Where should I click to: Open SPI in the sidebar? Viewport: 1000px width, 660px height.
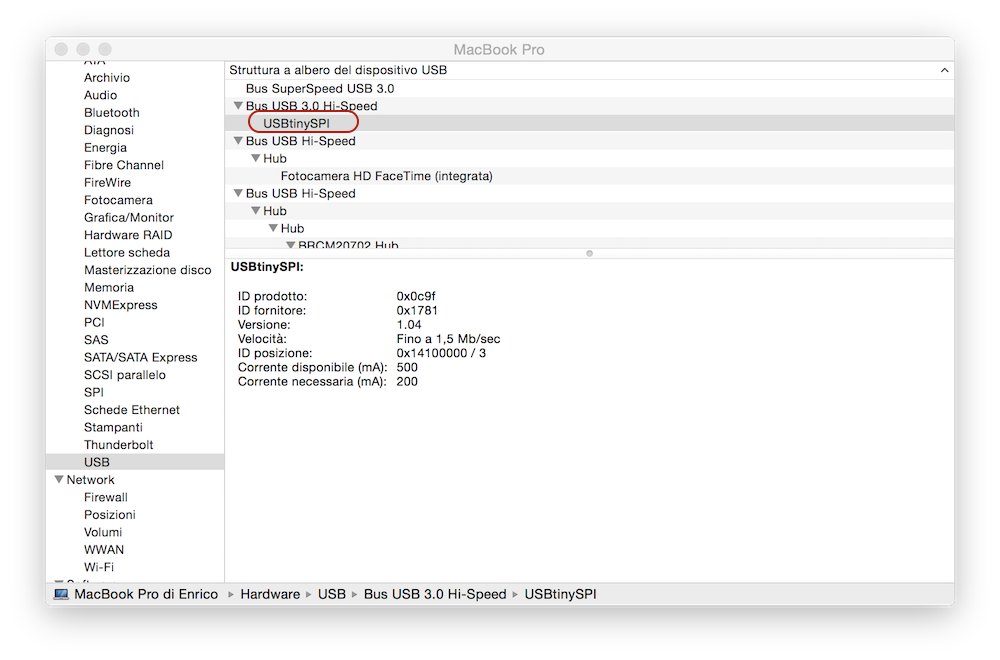point(93,393)
